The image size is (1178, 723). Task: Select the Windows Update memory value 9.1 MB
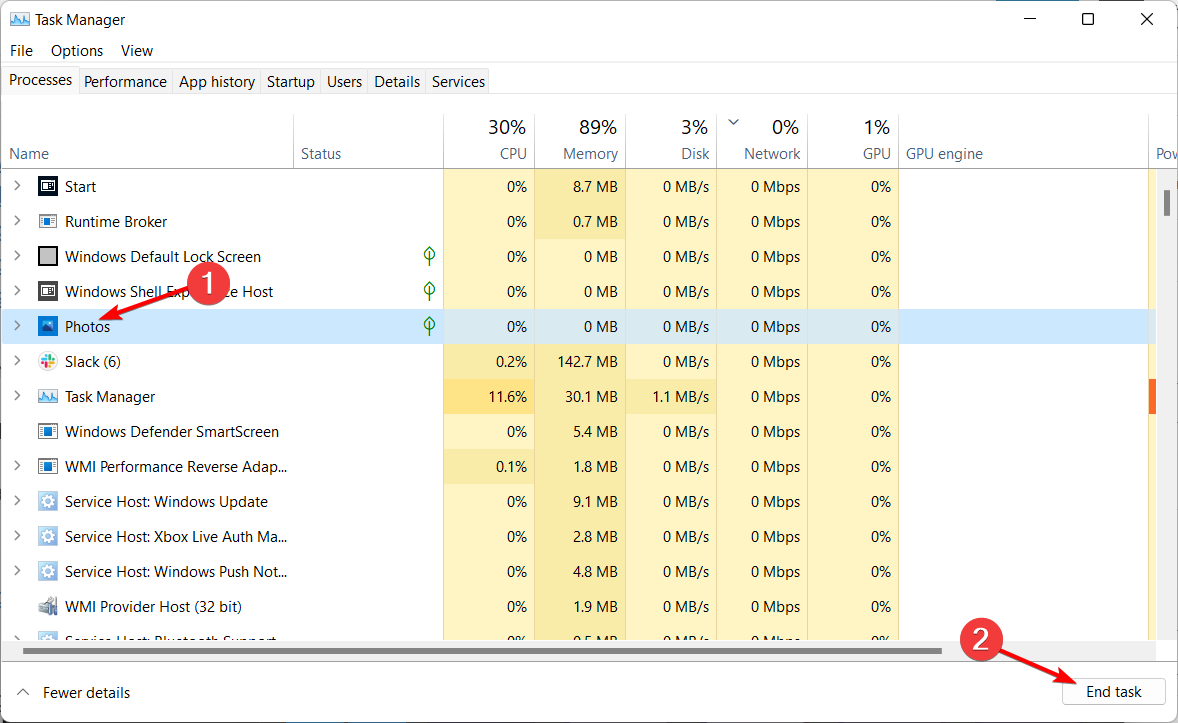pos(595,501)
